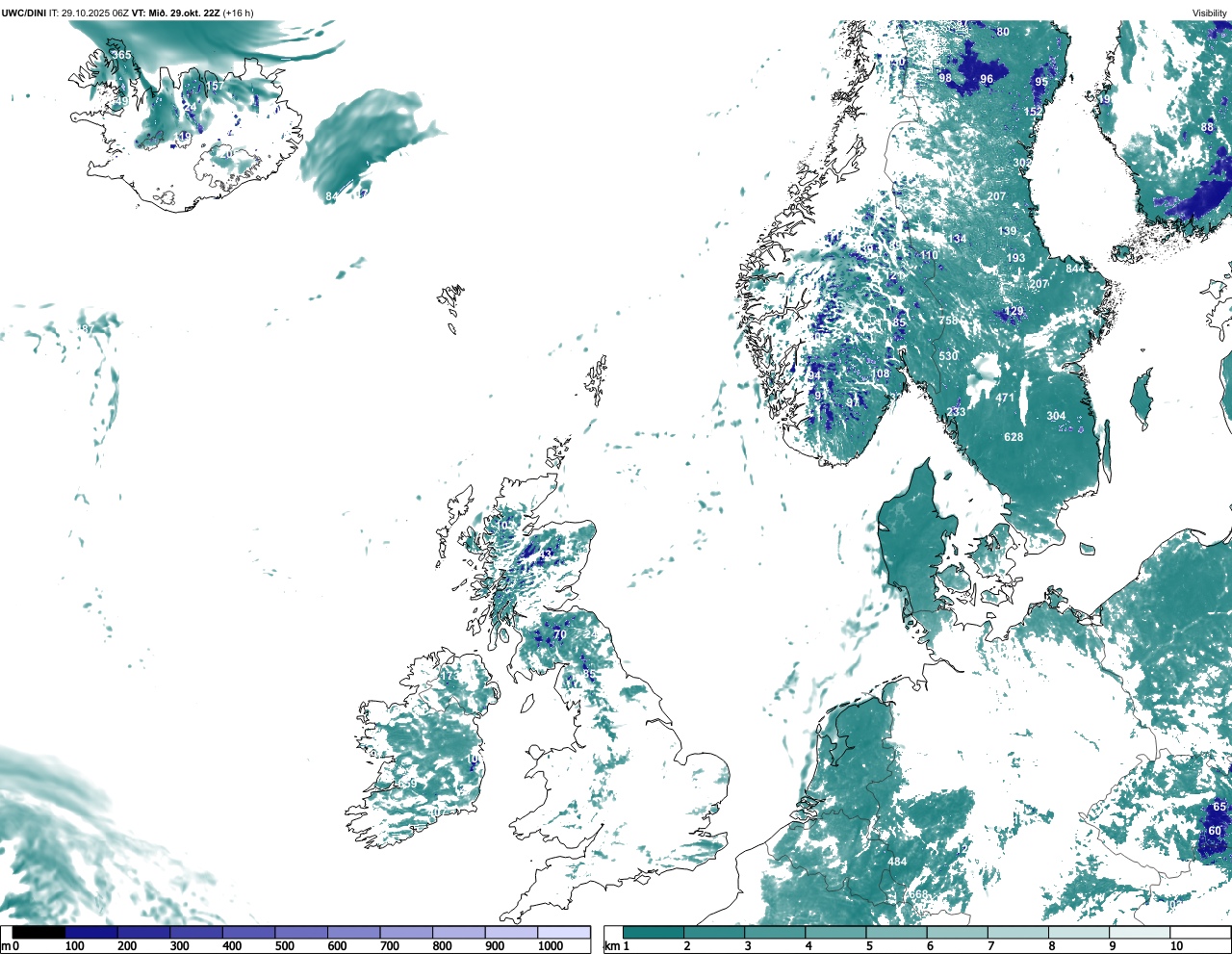Image resolution: width=1232 pixels, height=954 pixels.
Task: Click the '94' value in southwest Norway
Action: pyautogui.click(x=814, y=374)
